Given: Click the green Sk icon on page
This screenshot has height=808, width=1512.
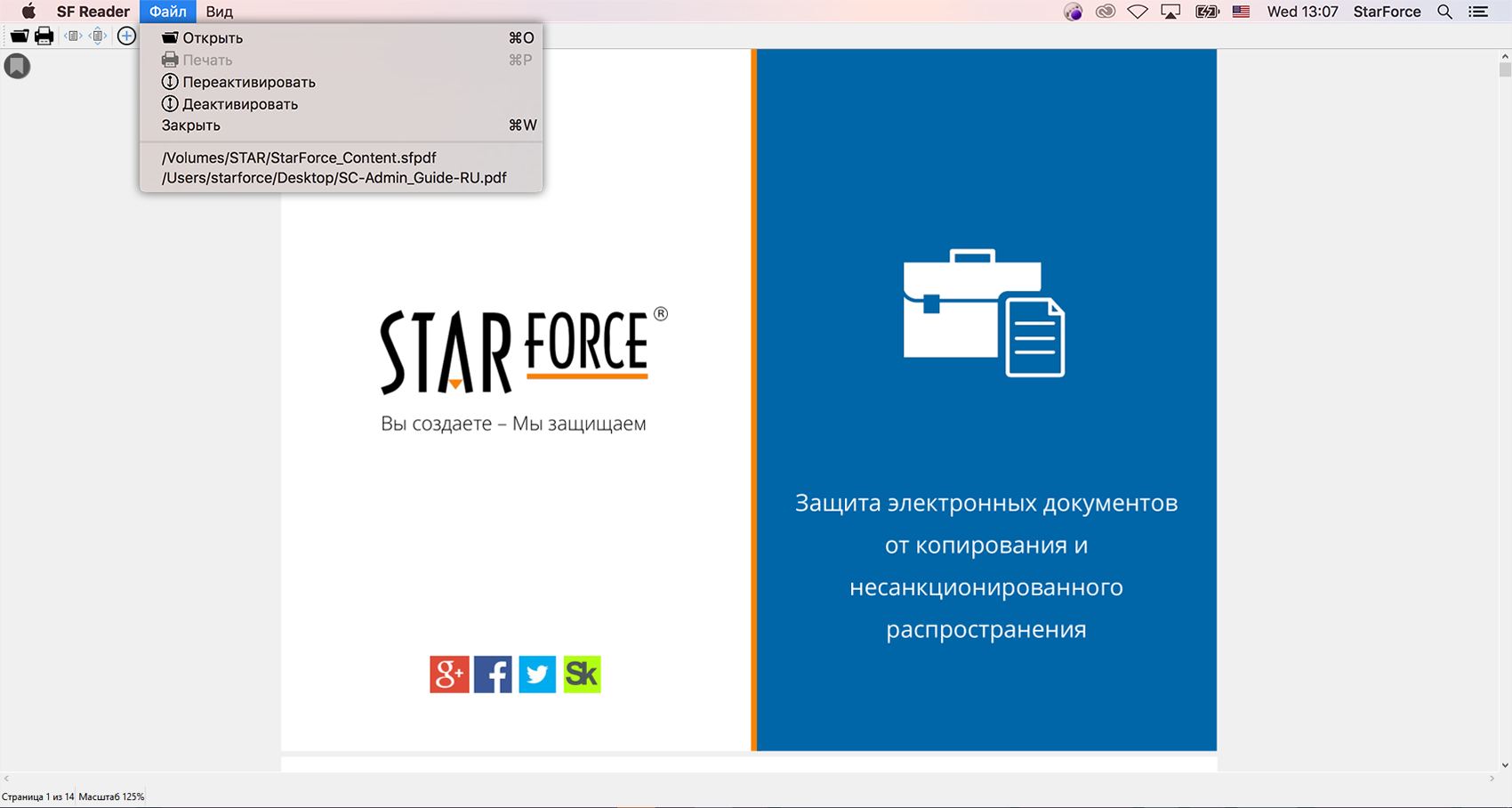Looking at the screenshot, I should coord(582,675).
